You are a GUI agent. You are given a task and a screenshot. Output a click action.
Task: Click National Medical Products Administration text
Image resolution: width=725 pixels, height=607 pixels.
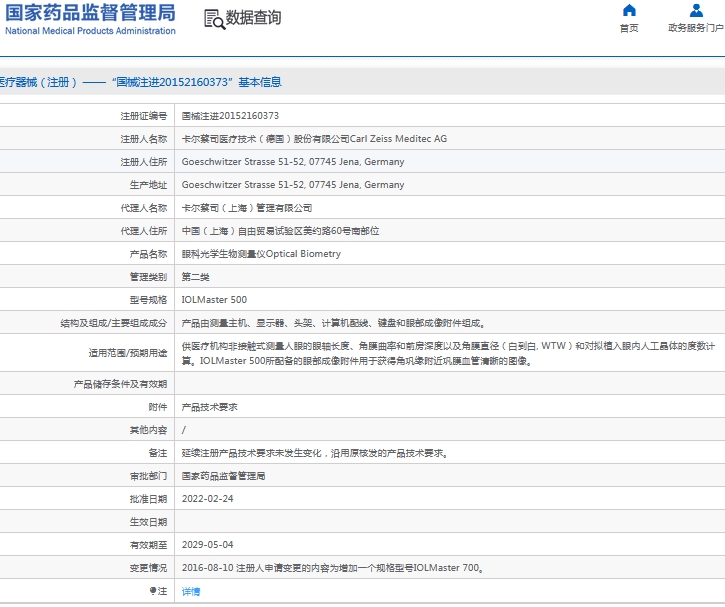(x=90, y=31)
